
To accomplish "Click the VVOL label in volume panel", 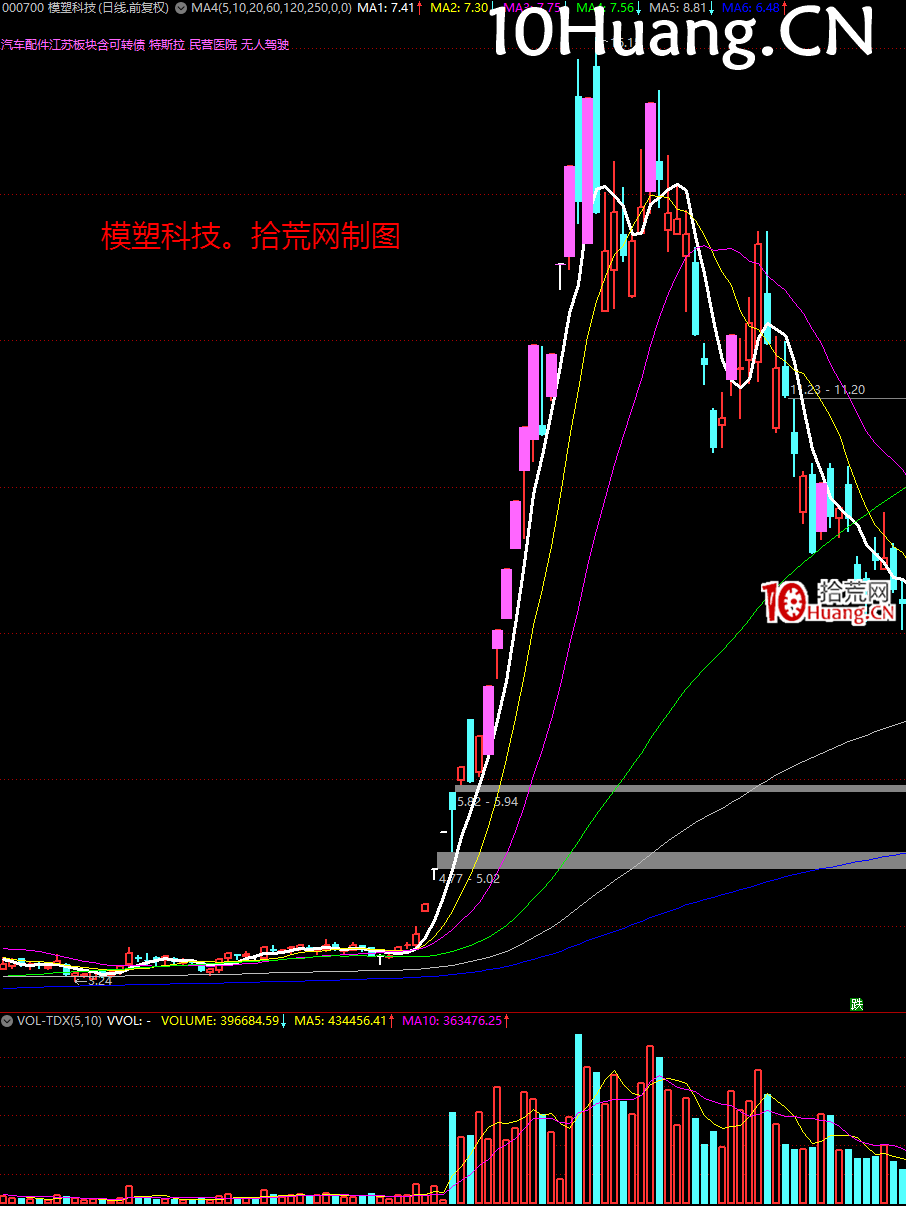I will click(129, 1021).
